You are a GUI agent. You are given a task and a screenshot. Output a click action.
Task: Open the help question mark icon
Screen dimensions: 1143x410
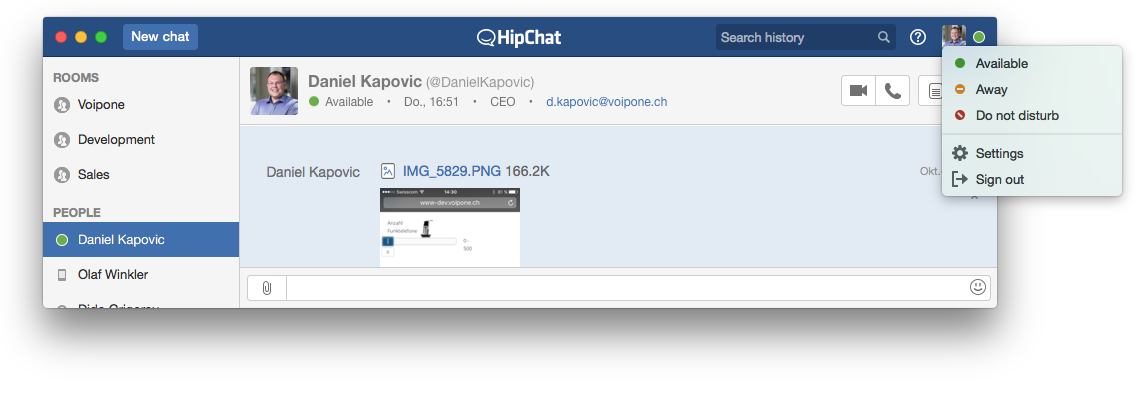coord(918,37)
